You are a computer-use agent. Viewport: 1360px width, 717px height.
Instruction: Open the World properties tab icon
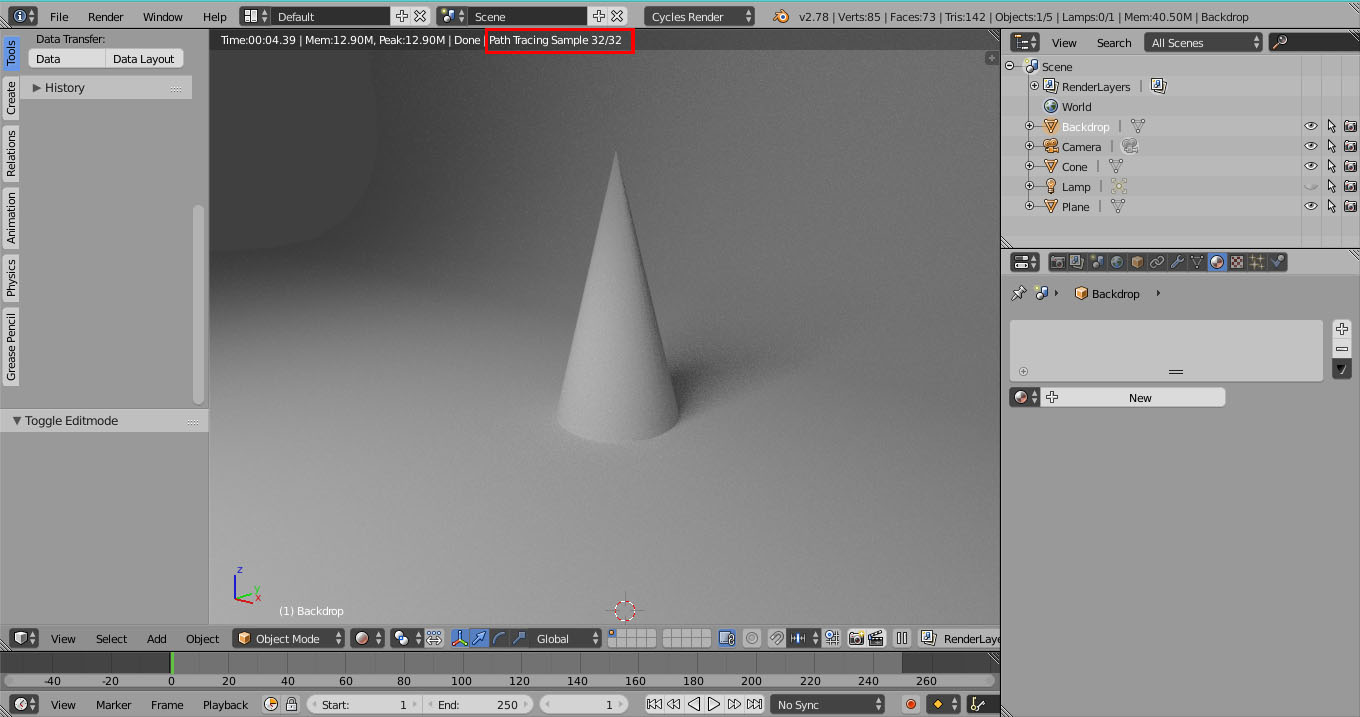[1117, 262]
